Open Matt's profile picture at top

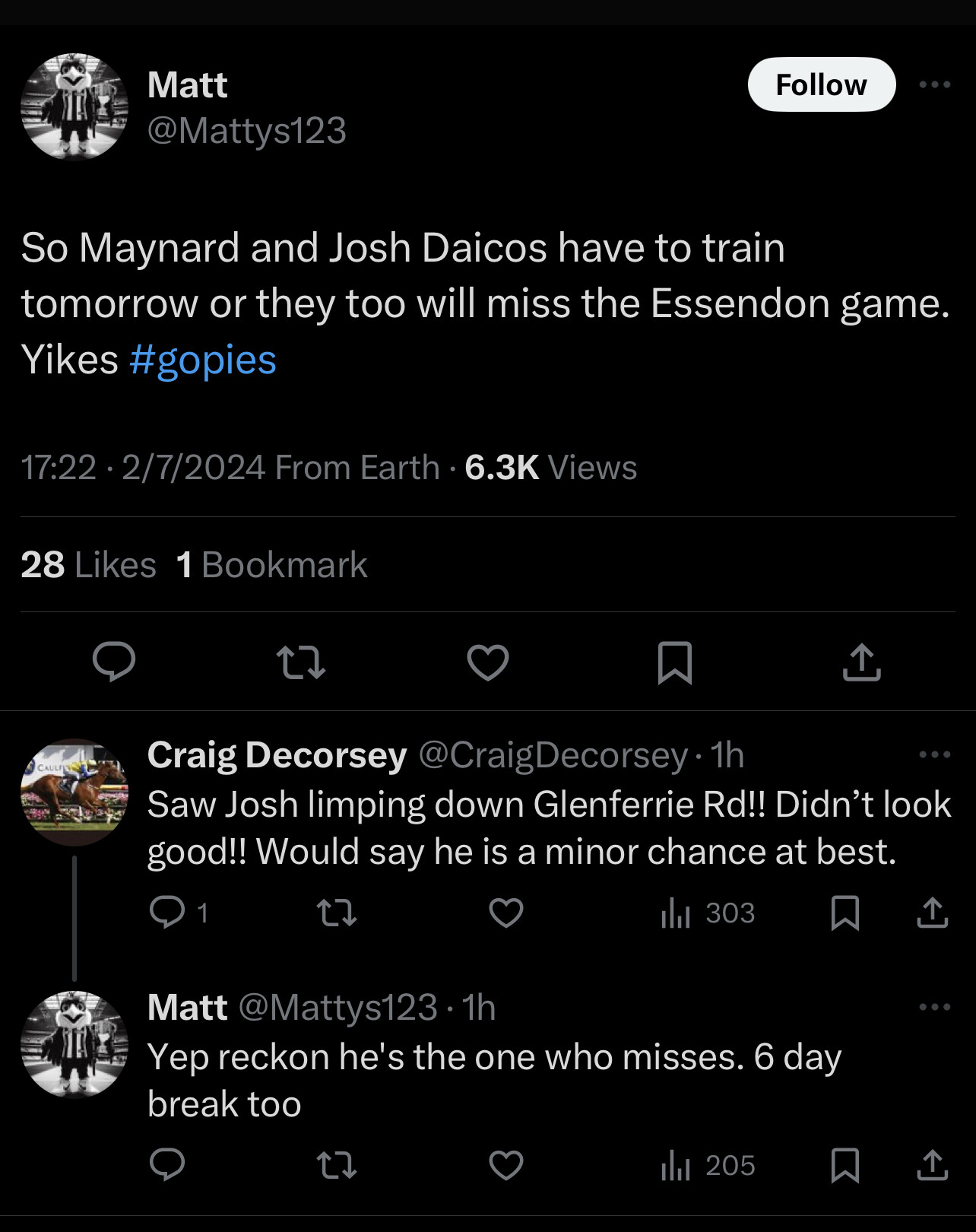point(74,106)
